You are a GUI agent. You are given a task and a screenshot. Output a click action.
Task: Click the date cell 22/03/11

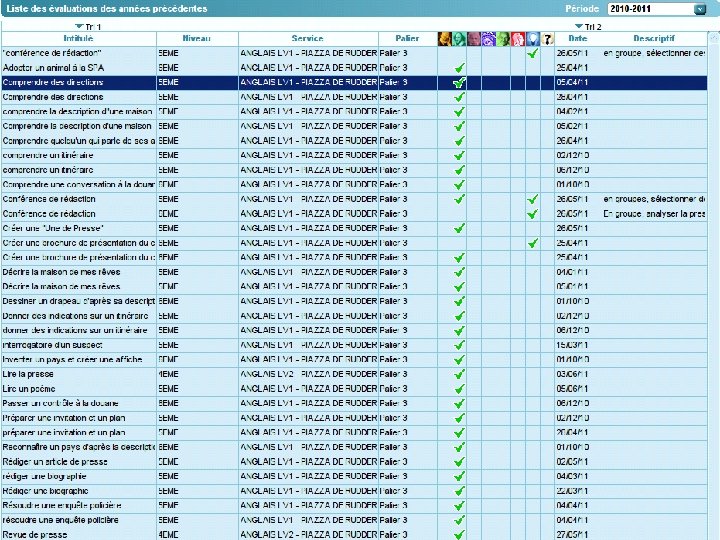(x=573, y=491)
